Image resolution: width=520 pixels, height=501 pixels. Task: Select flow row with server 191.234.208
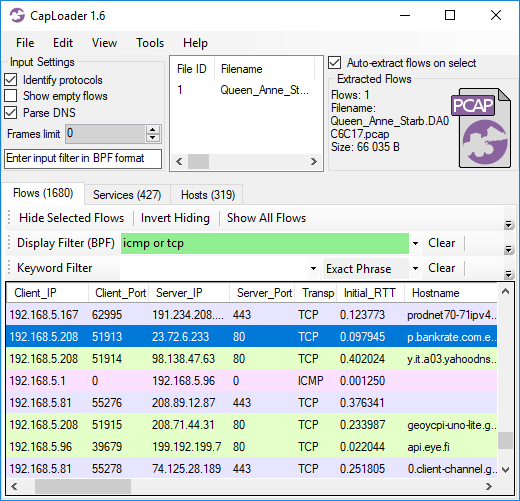(252, 315)
